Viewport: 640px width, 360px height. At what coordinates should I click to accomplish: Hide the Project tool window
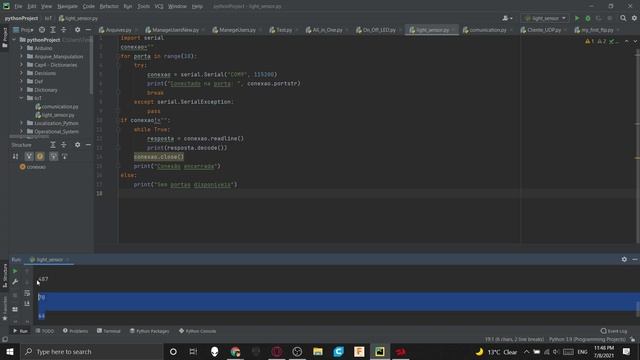tap(88, 30)
